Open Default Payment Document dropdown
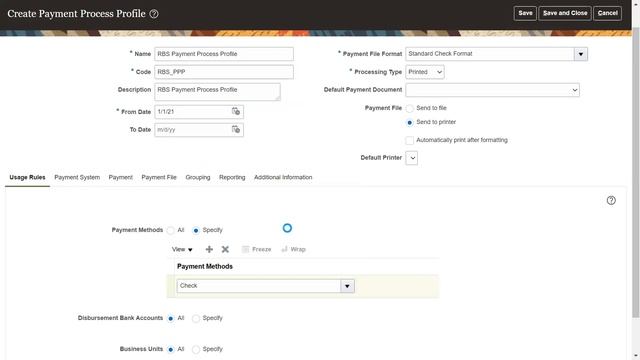The height and width of the screenshot is (360, 640). (x=492, y=90)
